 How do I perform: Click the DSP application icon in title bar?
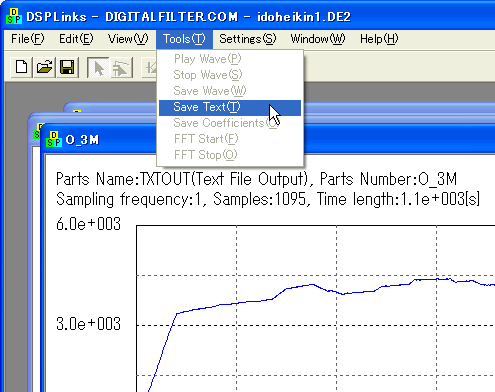pos(14,17)
